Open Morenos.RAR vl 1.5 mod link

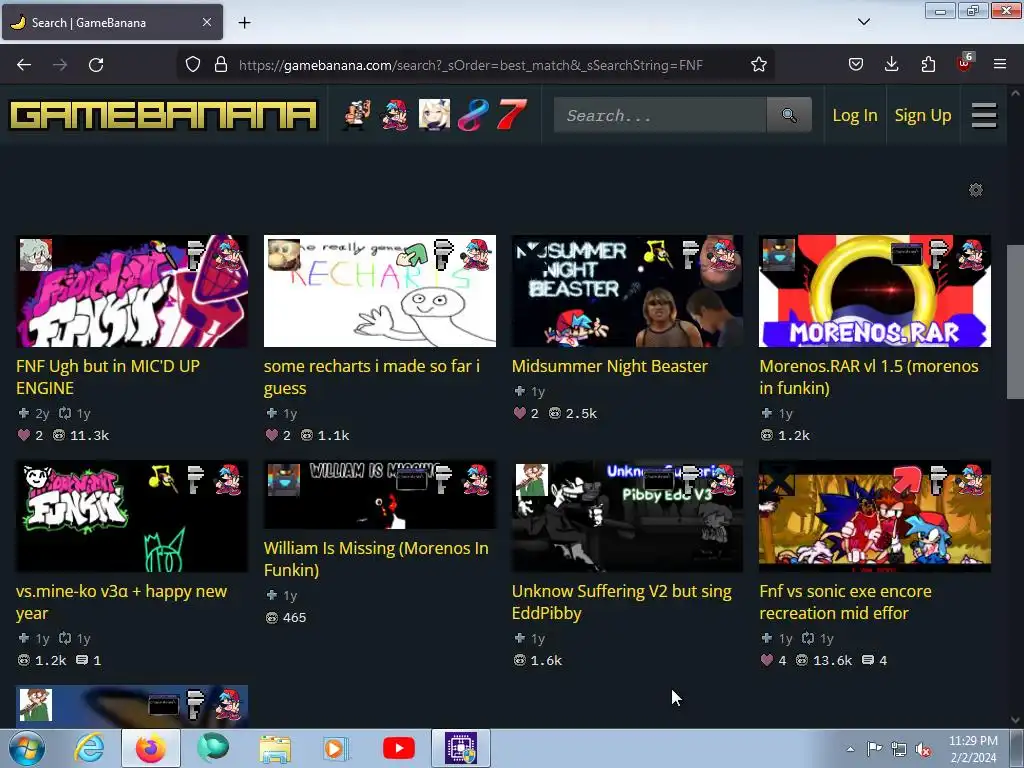869,377
